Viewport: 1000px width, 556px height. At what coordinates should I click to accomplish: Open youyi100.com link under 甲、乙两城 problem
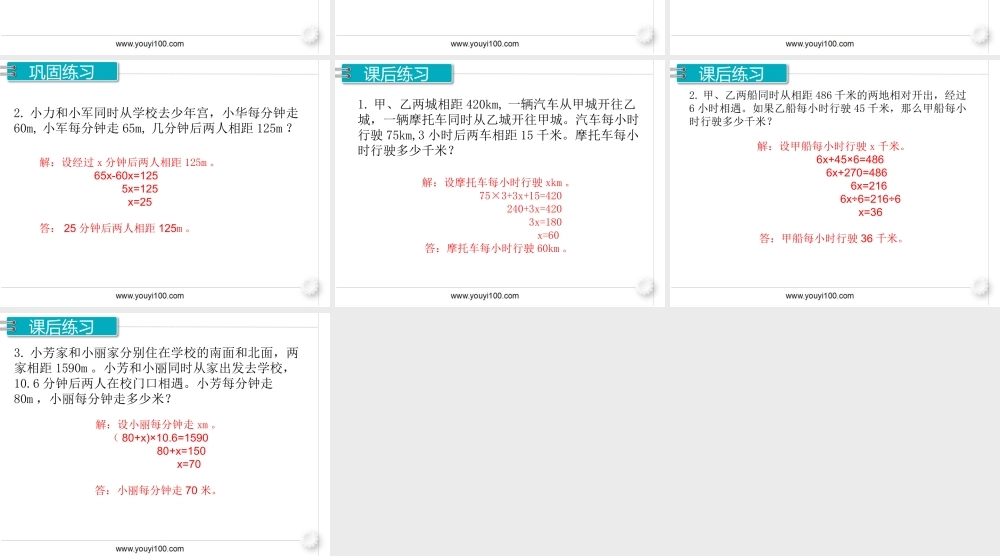coord(485,296)
